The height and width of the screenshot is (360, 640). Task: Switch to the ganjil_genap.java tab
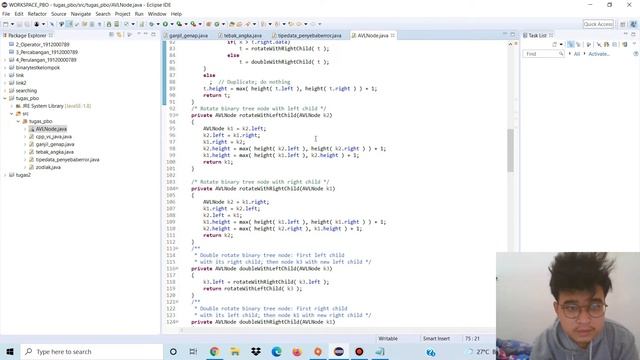pyautogui.click(x=188, y=36)
